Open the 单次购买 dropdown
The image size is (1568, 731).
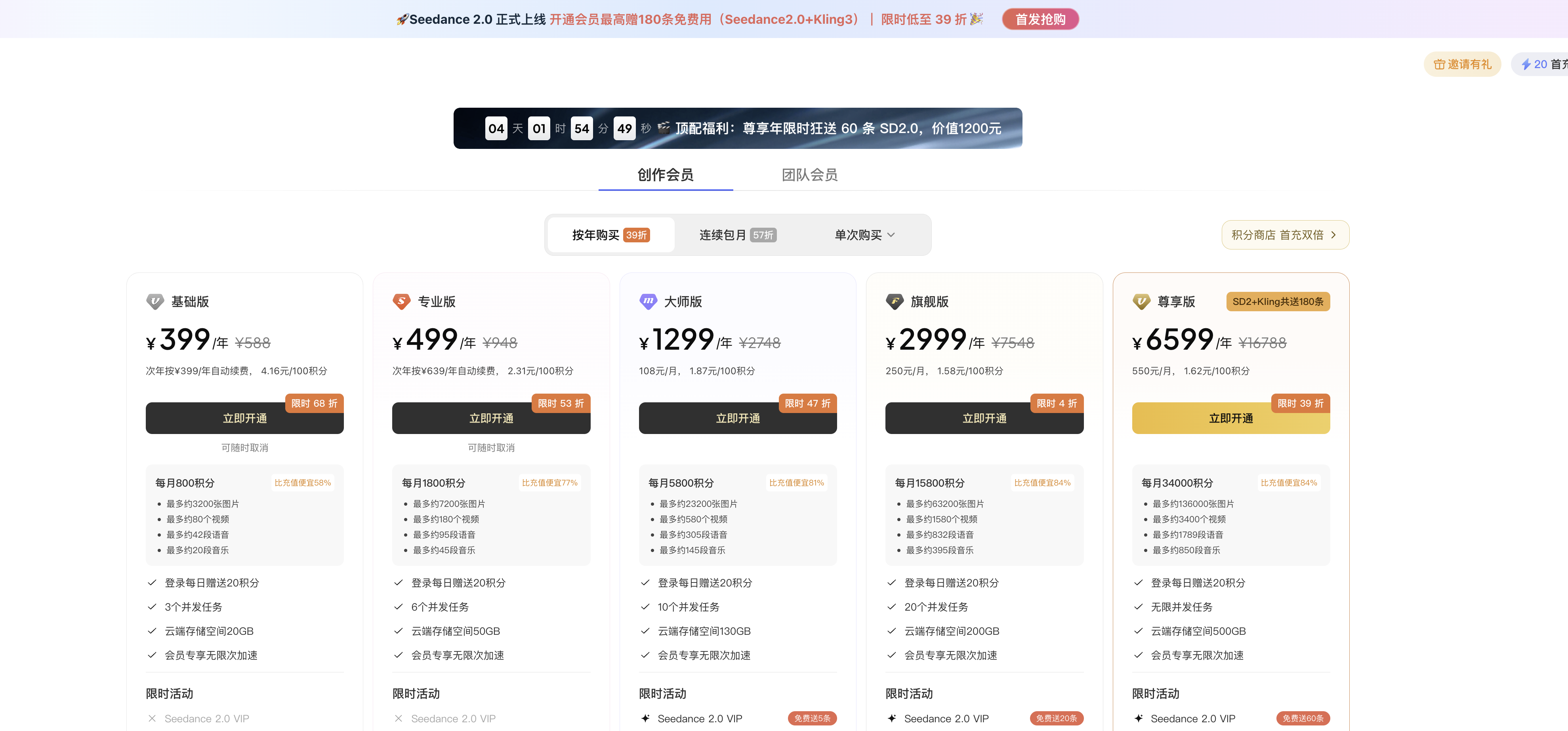(864, 235)
